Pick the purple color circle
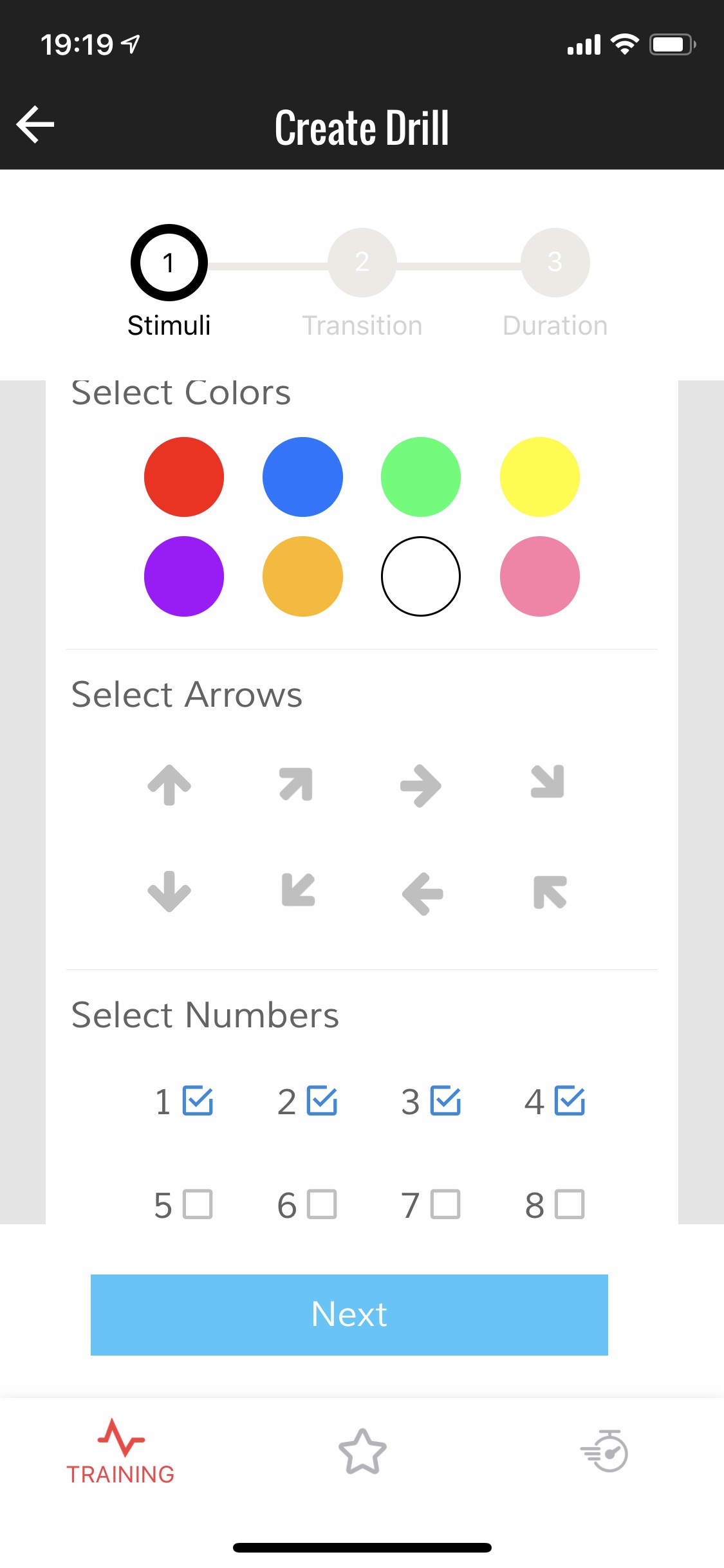724x1568 pixels. pyautogui.click(x=184, y=576)
